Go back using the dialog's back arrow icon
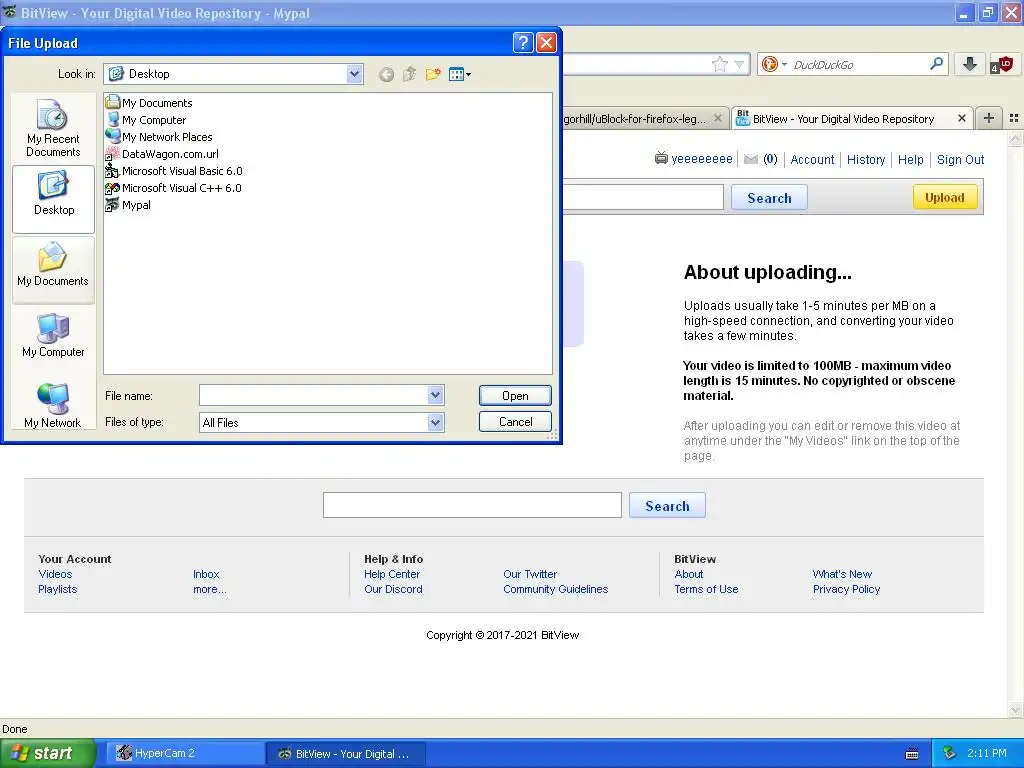The image size is (1024, 768). point(386,74)
